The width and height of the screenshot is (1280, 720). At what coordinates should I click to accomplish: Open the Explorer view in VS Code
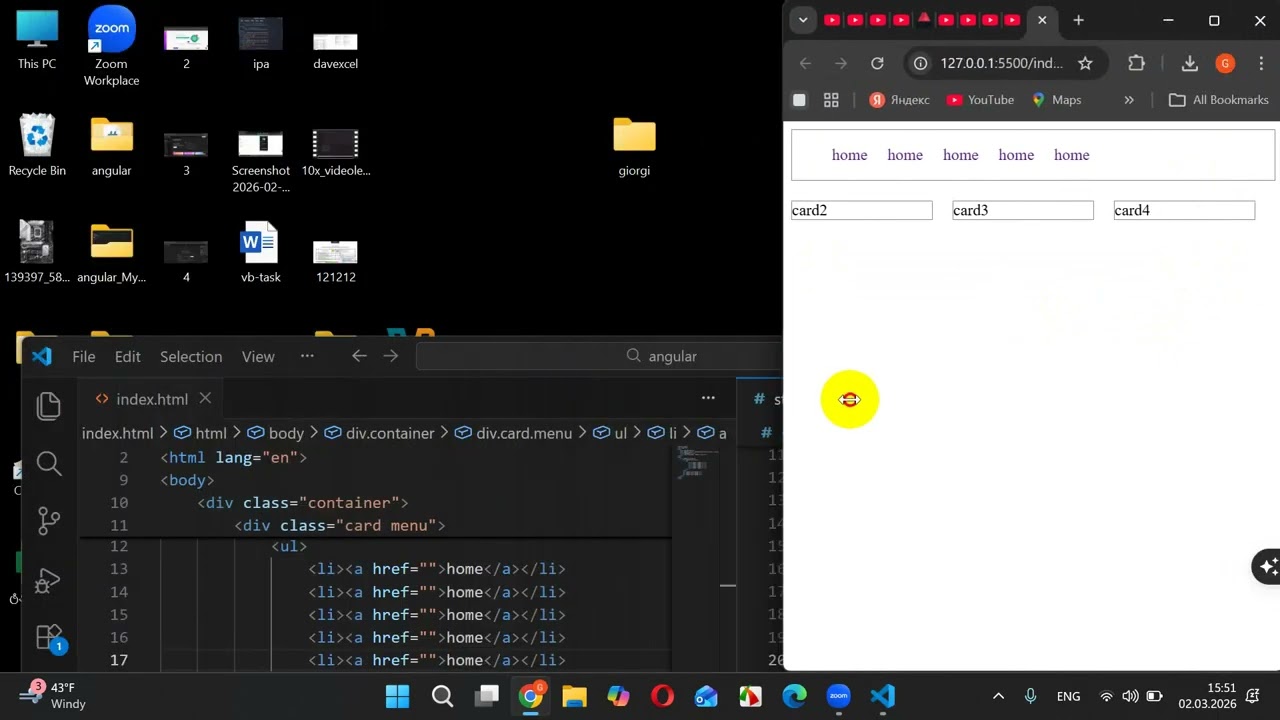click(49, 405)
